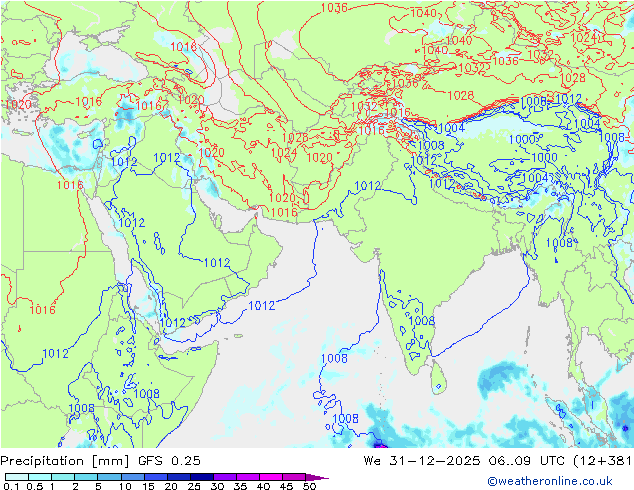Click the '10' legend scale label
This screenshot has width=634, height=490.
tap(125, 486)
